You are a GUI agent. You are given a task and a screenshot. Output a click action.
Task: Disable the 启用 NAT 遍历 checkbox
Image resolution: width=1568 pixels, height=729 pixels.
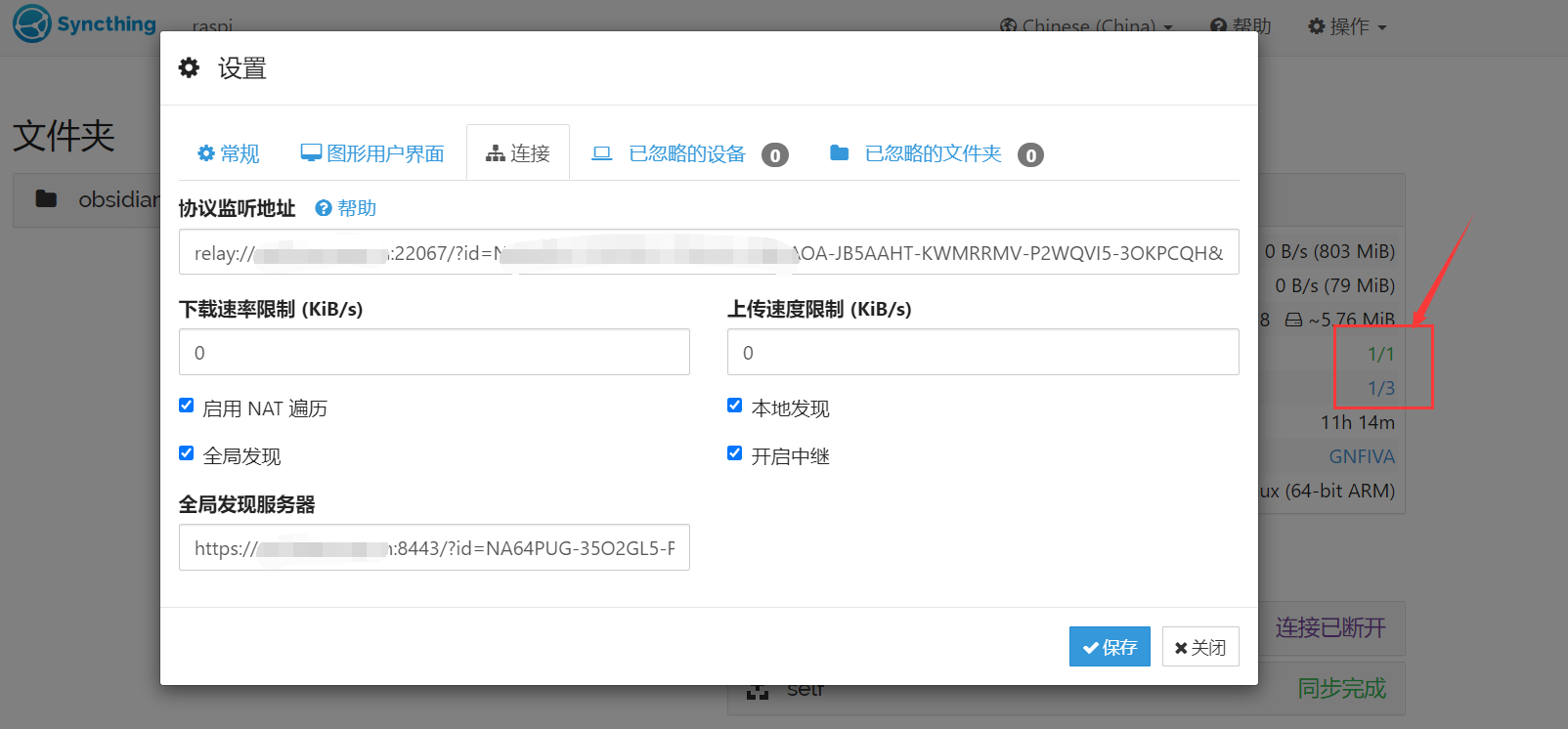187,406
